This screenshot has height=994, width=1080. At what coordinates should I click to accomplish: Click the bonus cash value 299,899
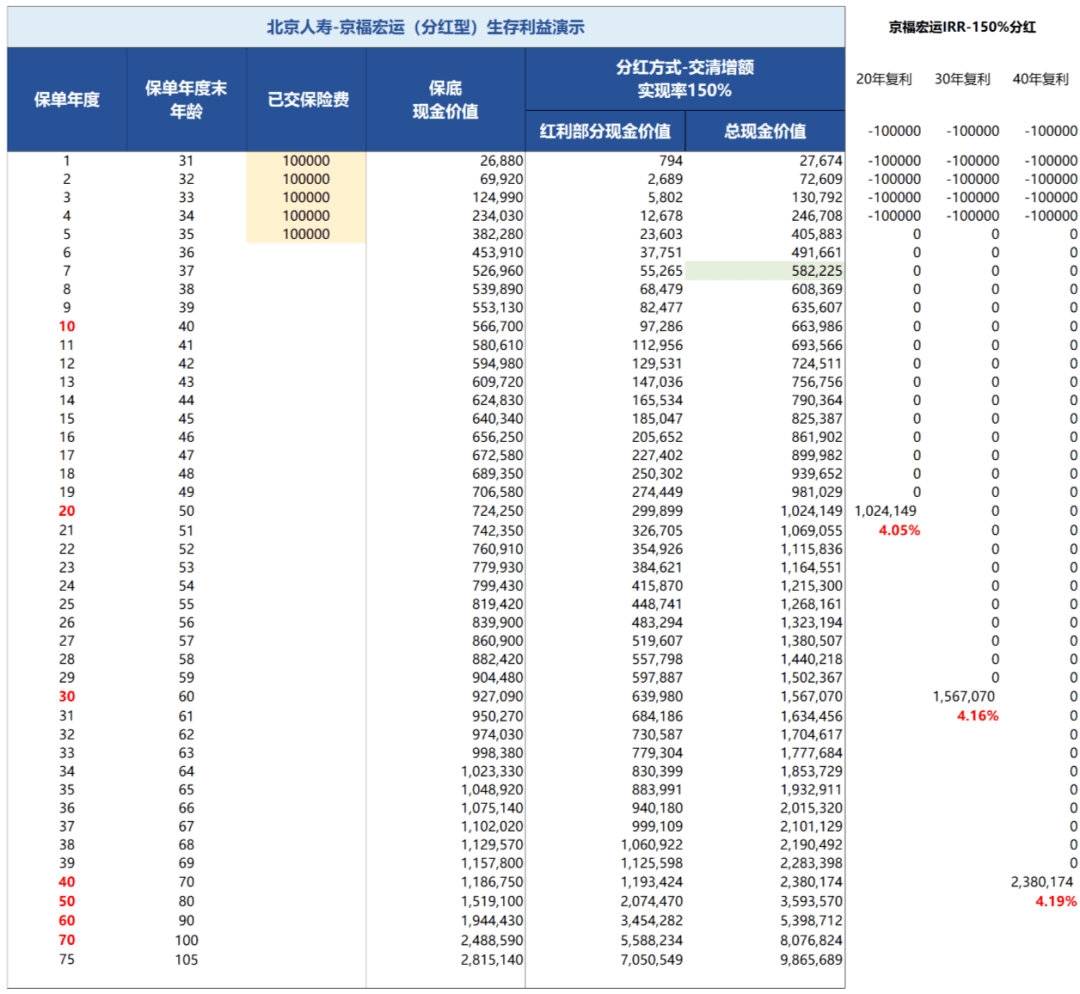pyautogui.click(x=657, y=511)
